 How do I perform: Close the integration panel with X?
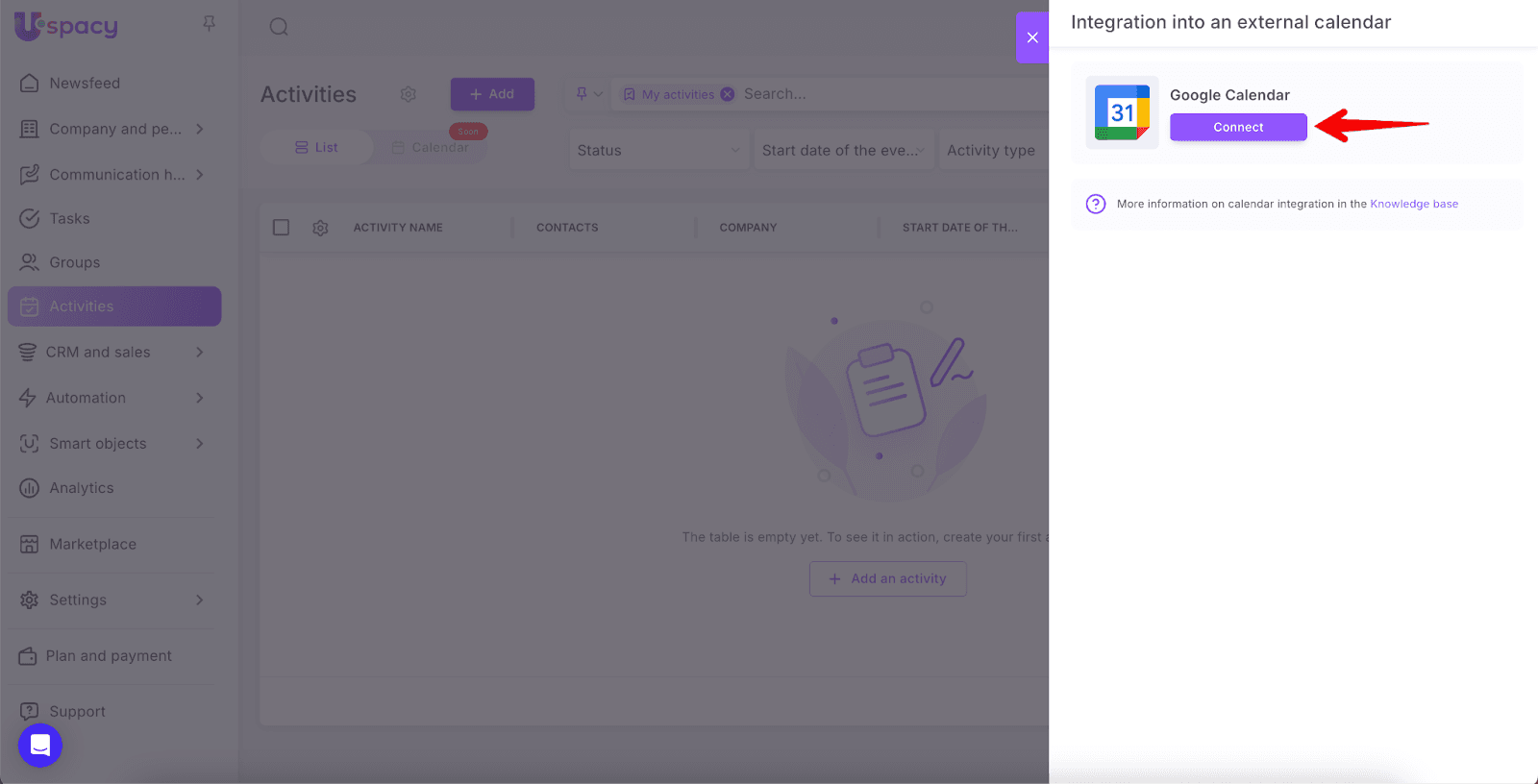(x=1032, y=37)
